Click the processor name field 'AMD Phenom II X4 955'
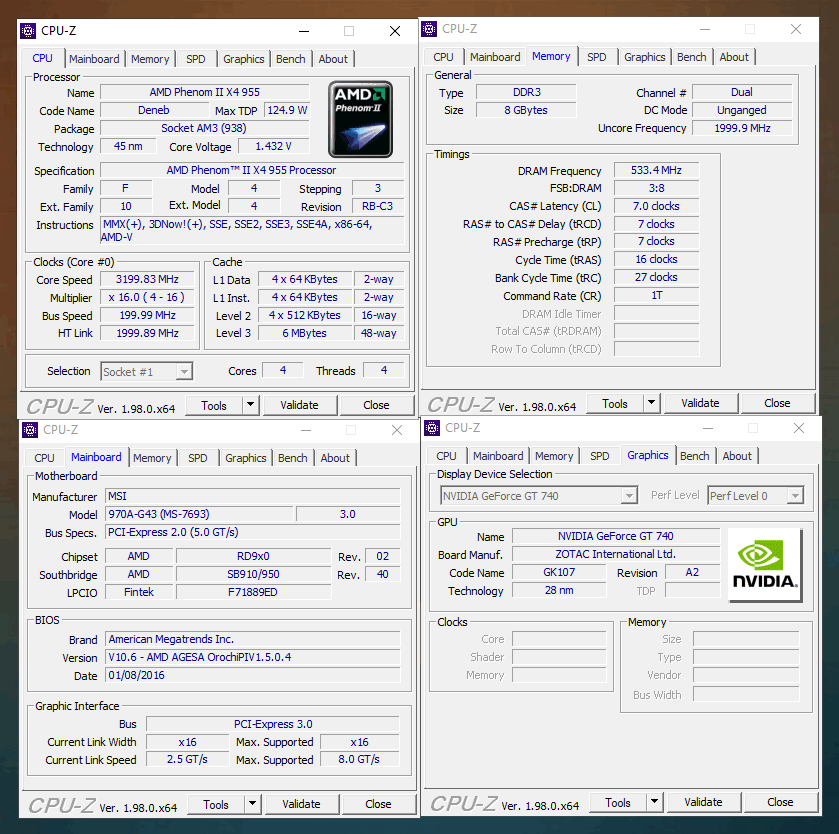 coord(205,92)
